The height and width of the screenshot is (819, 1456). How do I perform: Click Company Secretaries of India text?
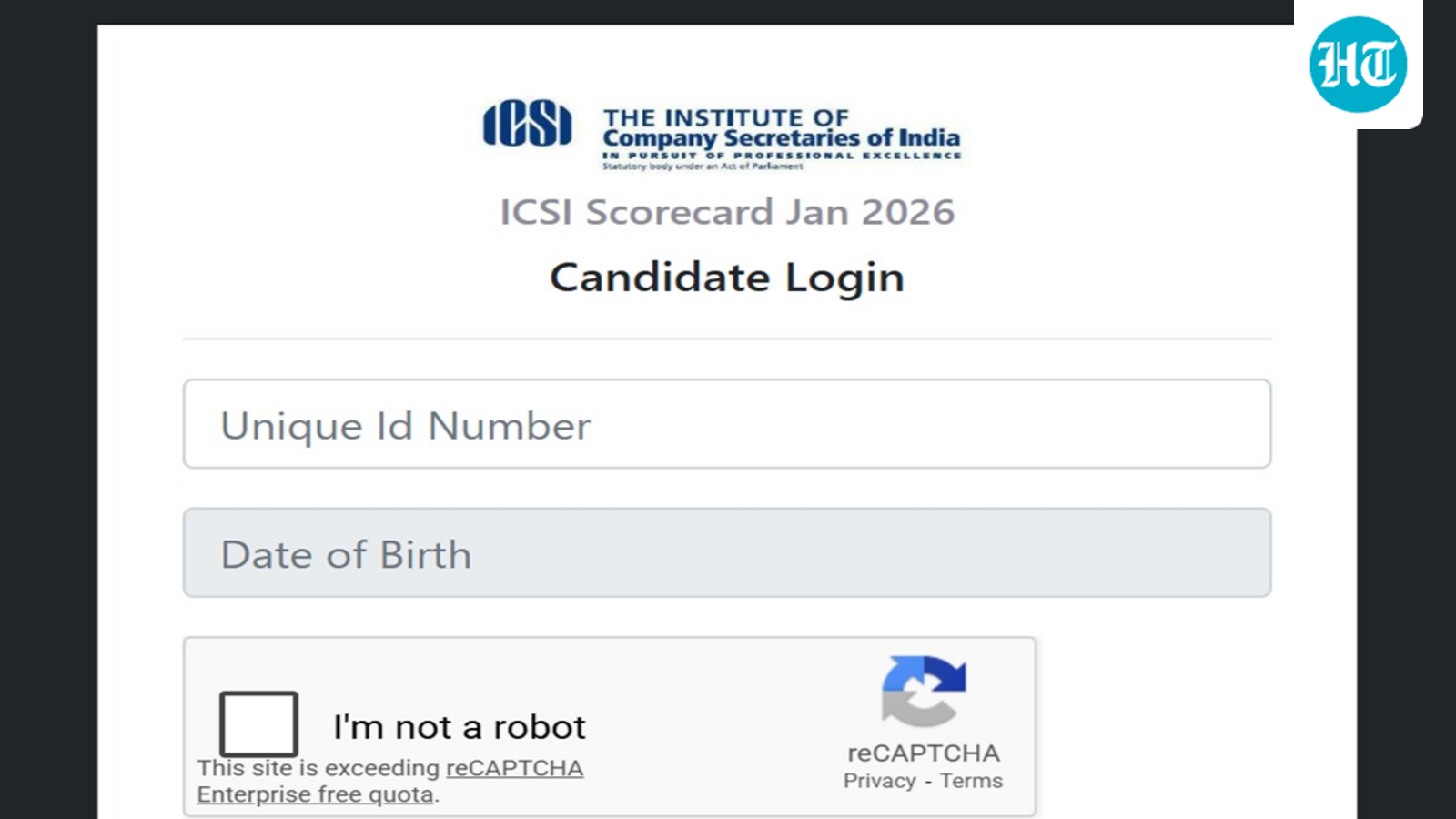pos(781,138)
